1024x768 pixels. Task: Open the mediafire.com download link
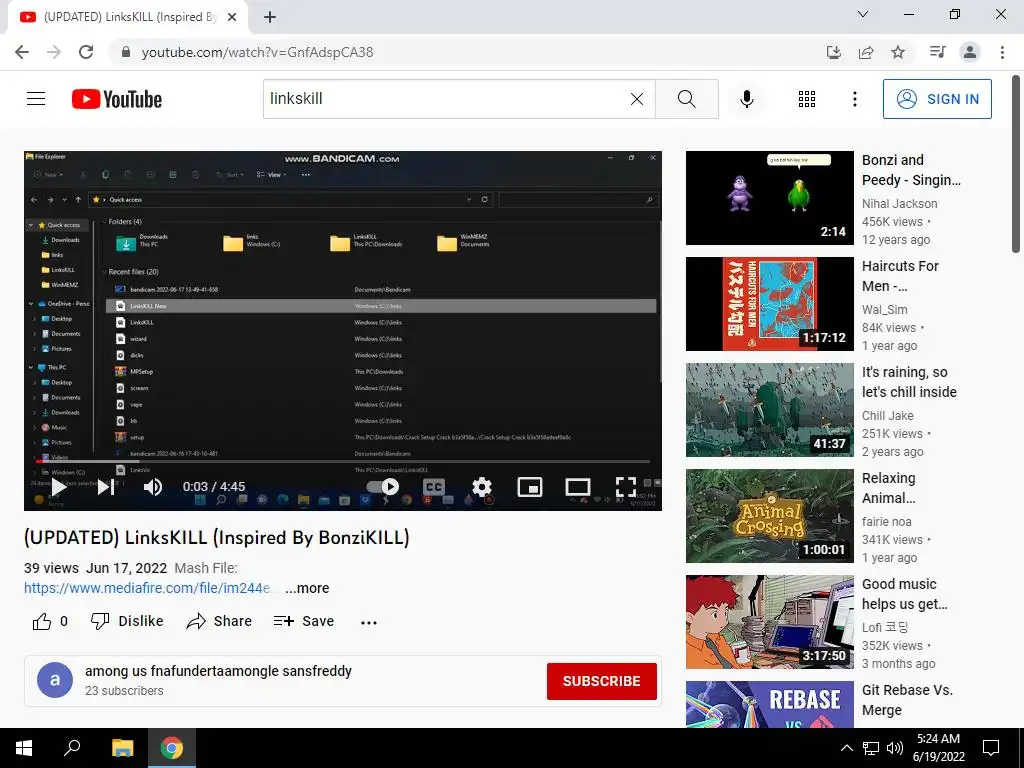point(147,588)
